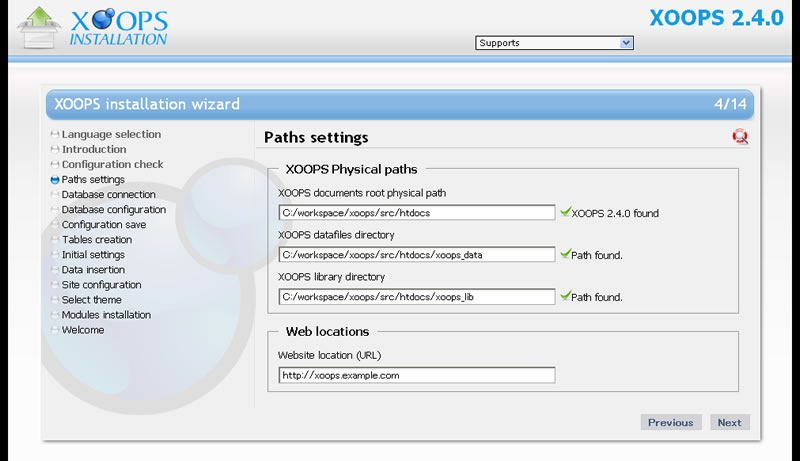Image resolution: width=800 pixels, height=461 pixels.
Task: Click the Web locations legend
Action: [328, 331]
